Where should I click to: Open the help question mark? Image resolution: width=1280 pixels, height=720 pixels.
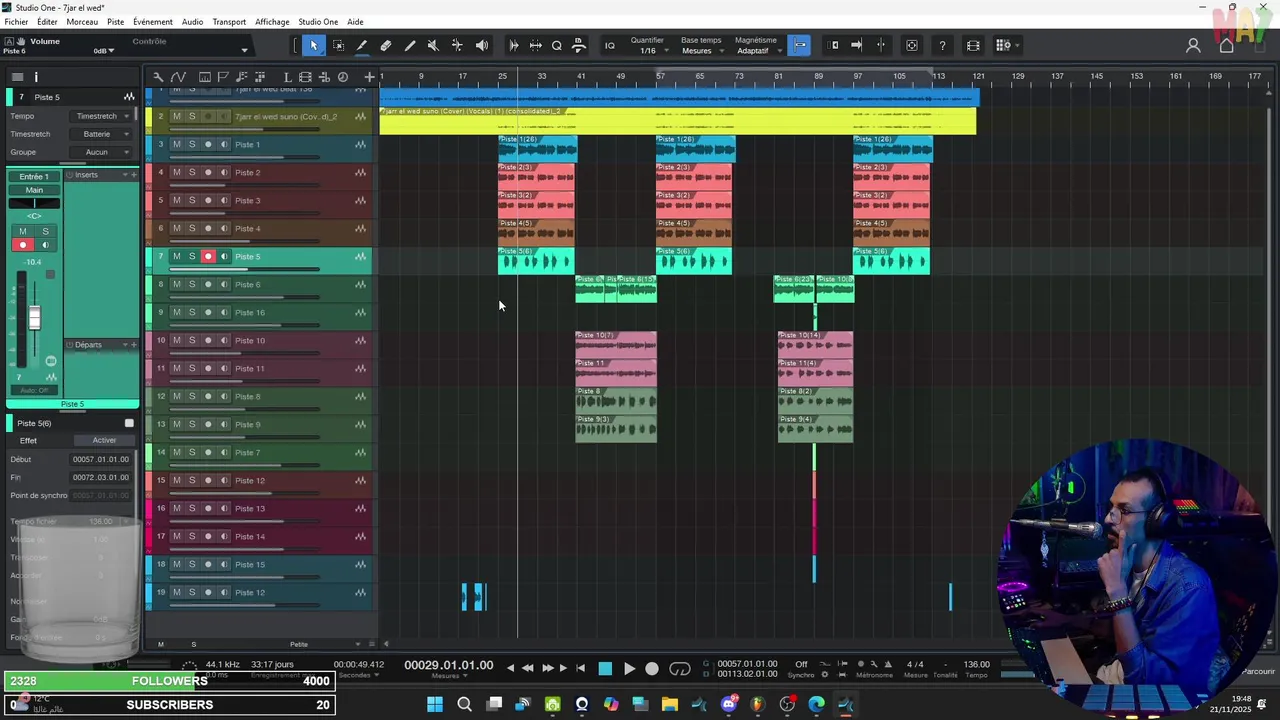click(x=942, y=45)
